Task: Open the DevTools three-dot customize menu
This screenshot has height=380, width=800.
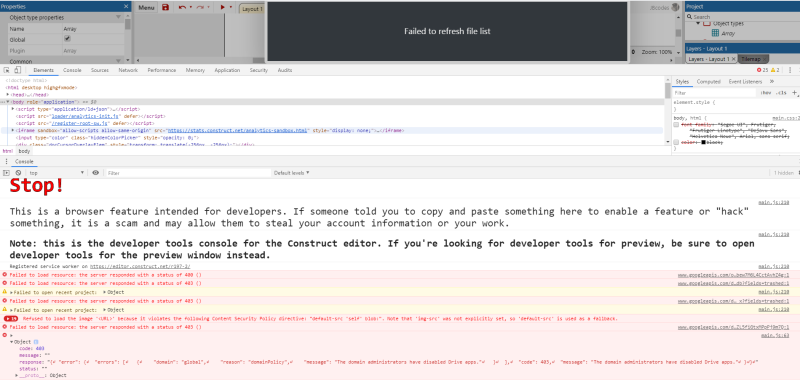Action: [789, 70]
